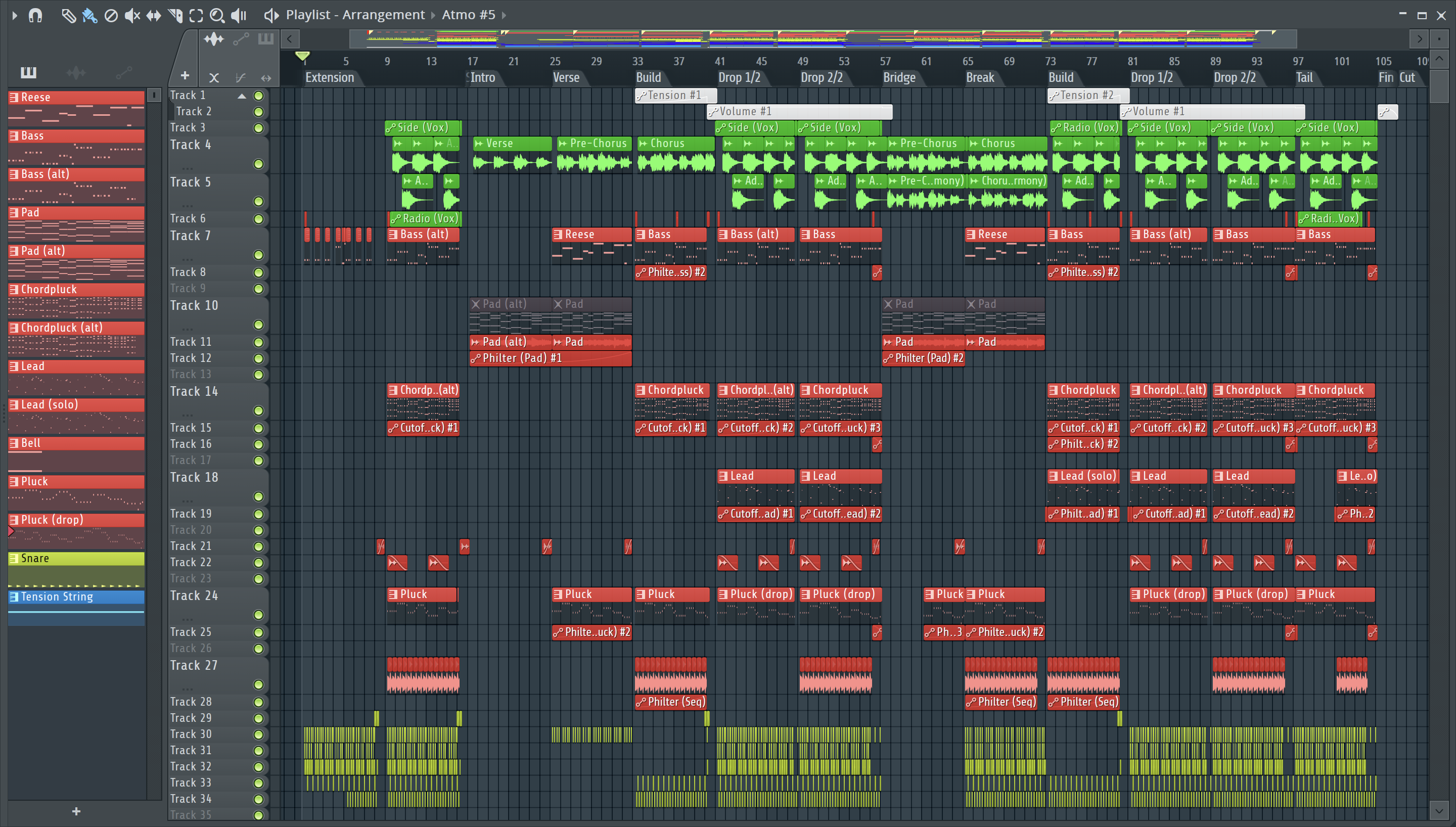Viewport: 1456px width, 827px height.
Task: Focus audio clips with waveform icon above tracks
Action: coord(213,39)
